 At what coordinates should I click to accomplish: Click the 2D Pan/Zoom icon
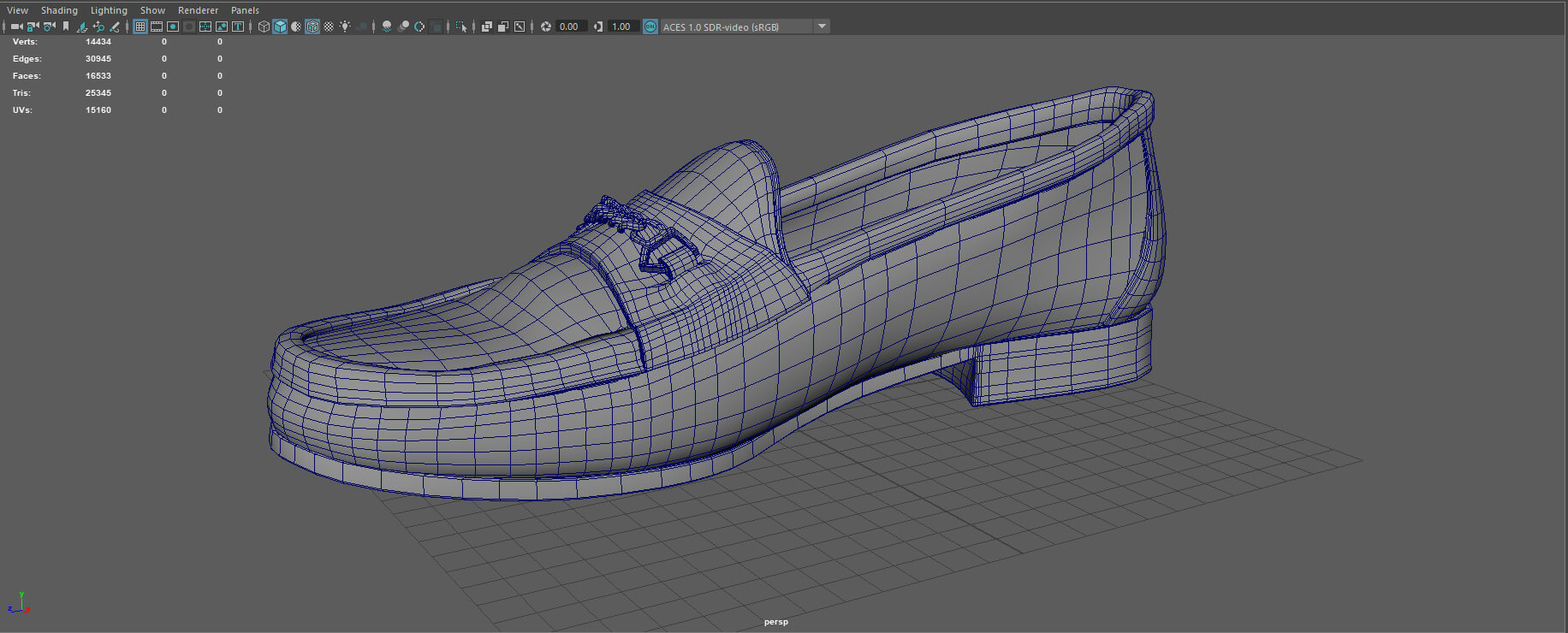tap(98, 27)
